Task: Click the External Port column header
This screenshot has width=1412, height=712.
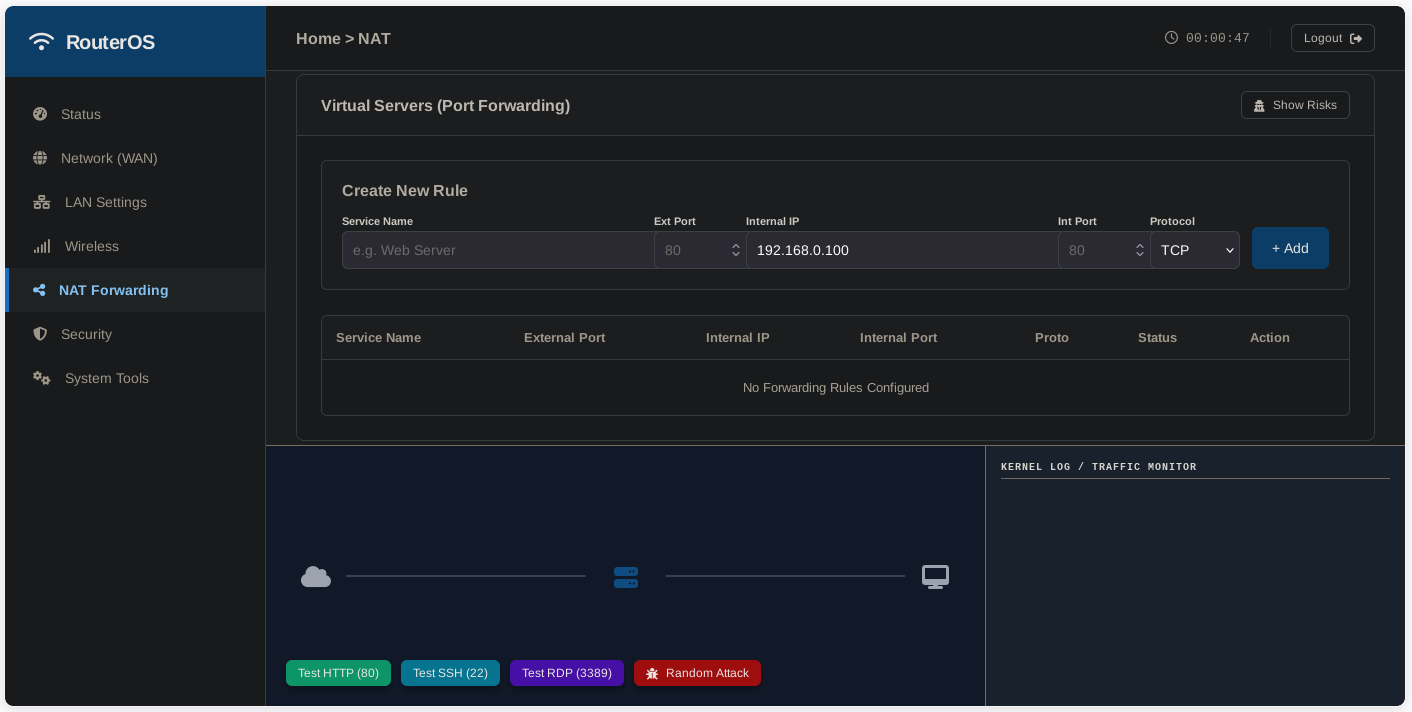Action: (x=564, y=338)
